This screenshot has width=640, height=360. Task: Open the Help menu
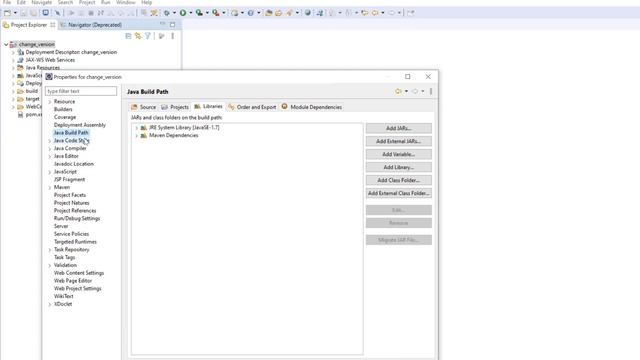coord(147,2)
